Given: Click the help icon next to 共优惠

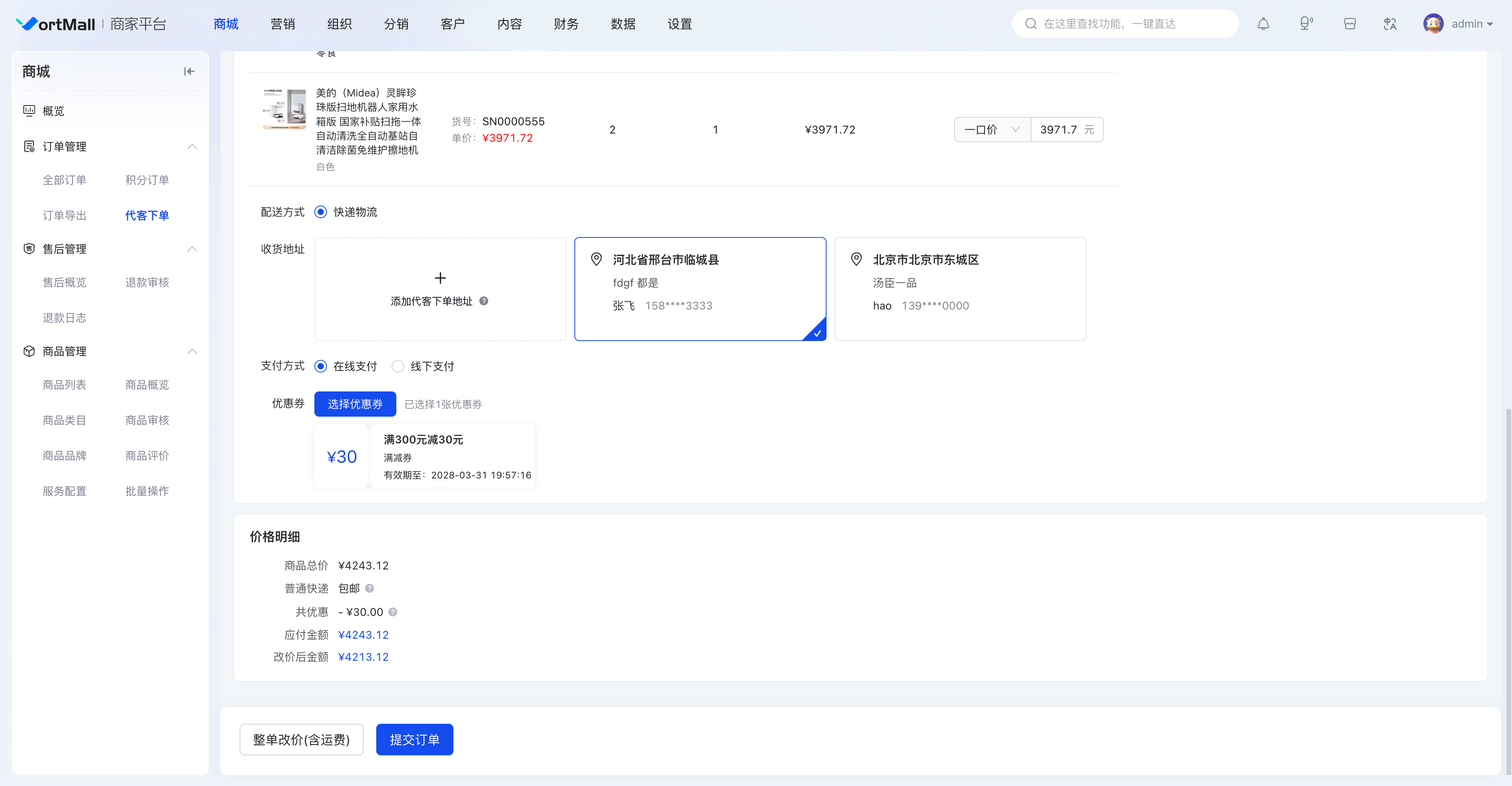Looking at the screenshot, I should coord(393,612).
